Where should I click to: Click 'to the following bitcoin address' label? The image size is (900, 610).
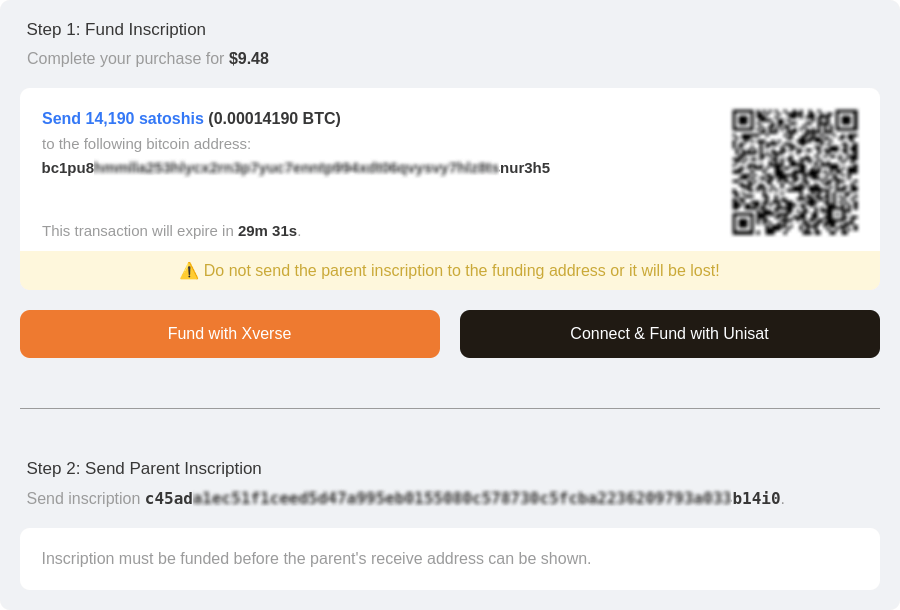click(146, 144)
